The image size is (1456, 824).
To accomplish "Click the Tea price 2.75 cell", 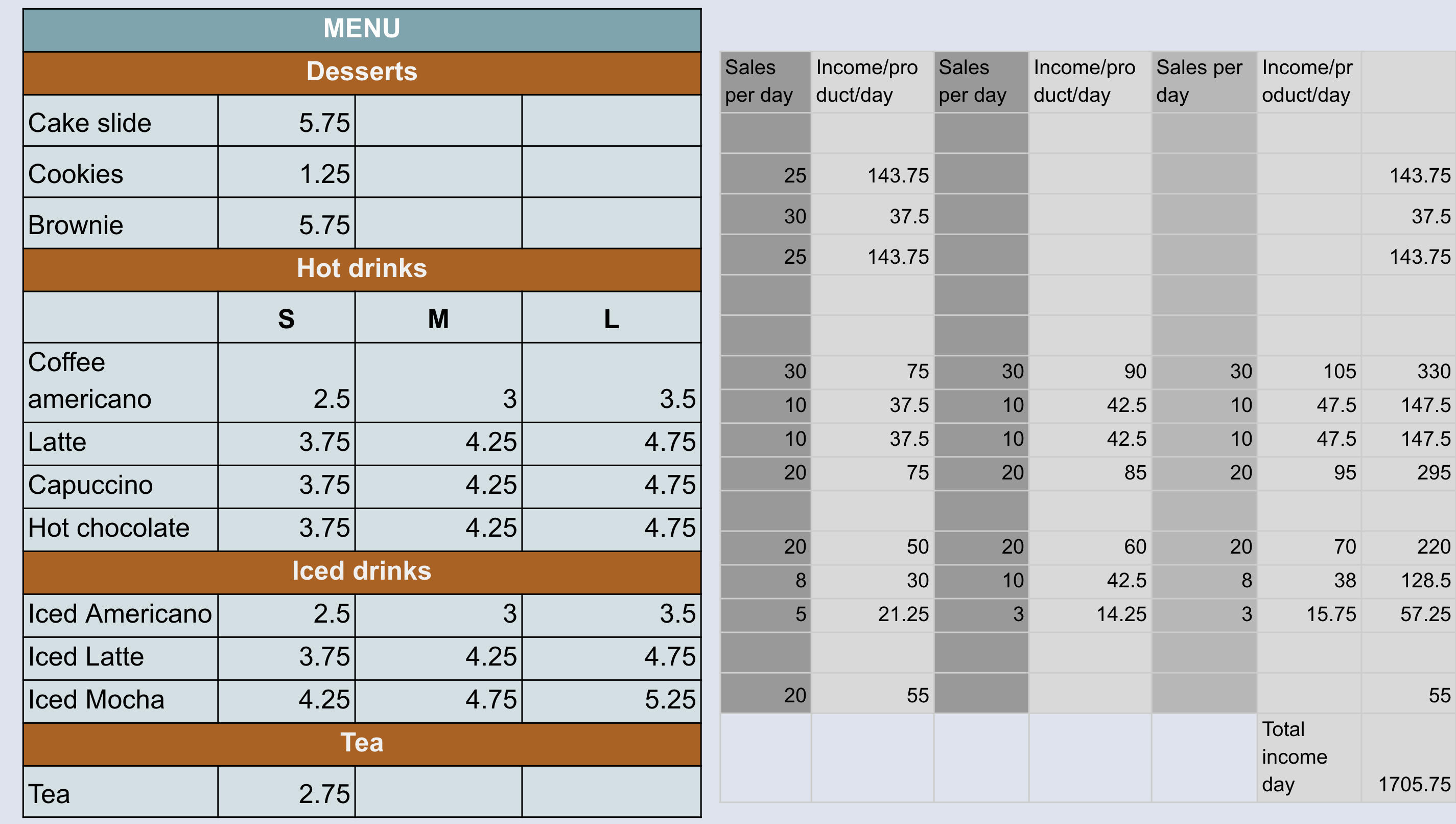I will (x=286, y=792).
